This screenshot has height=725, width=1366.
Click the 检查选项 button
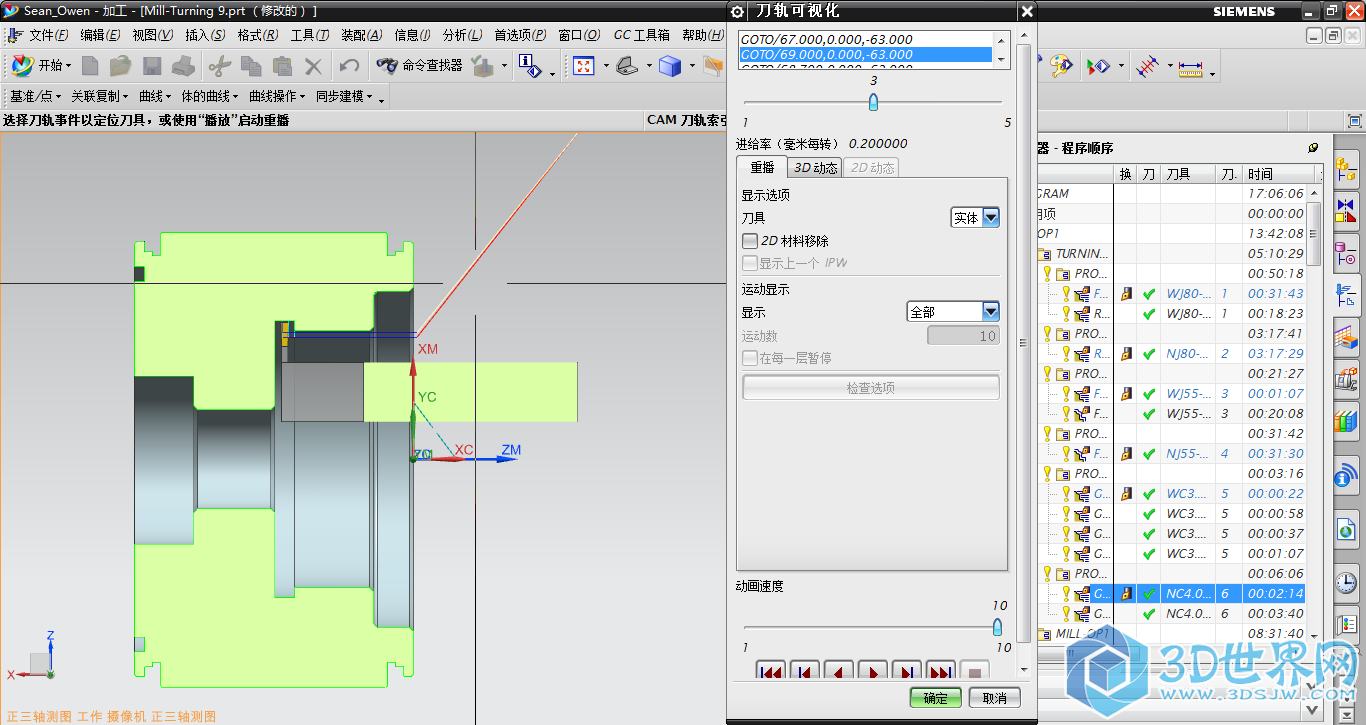pyautogui.click(x=871, y=388)
